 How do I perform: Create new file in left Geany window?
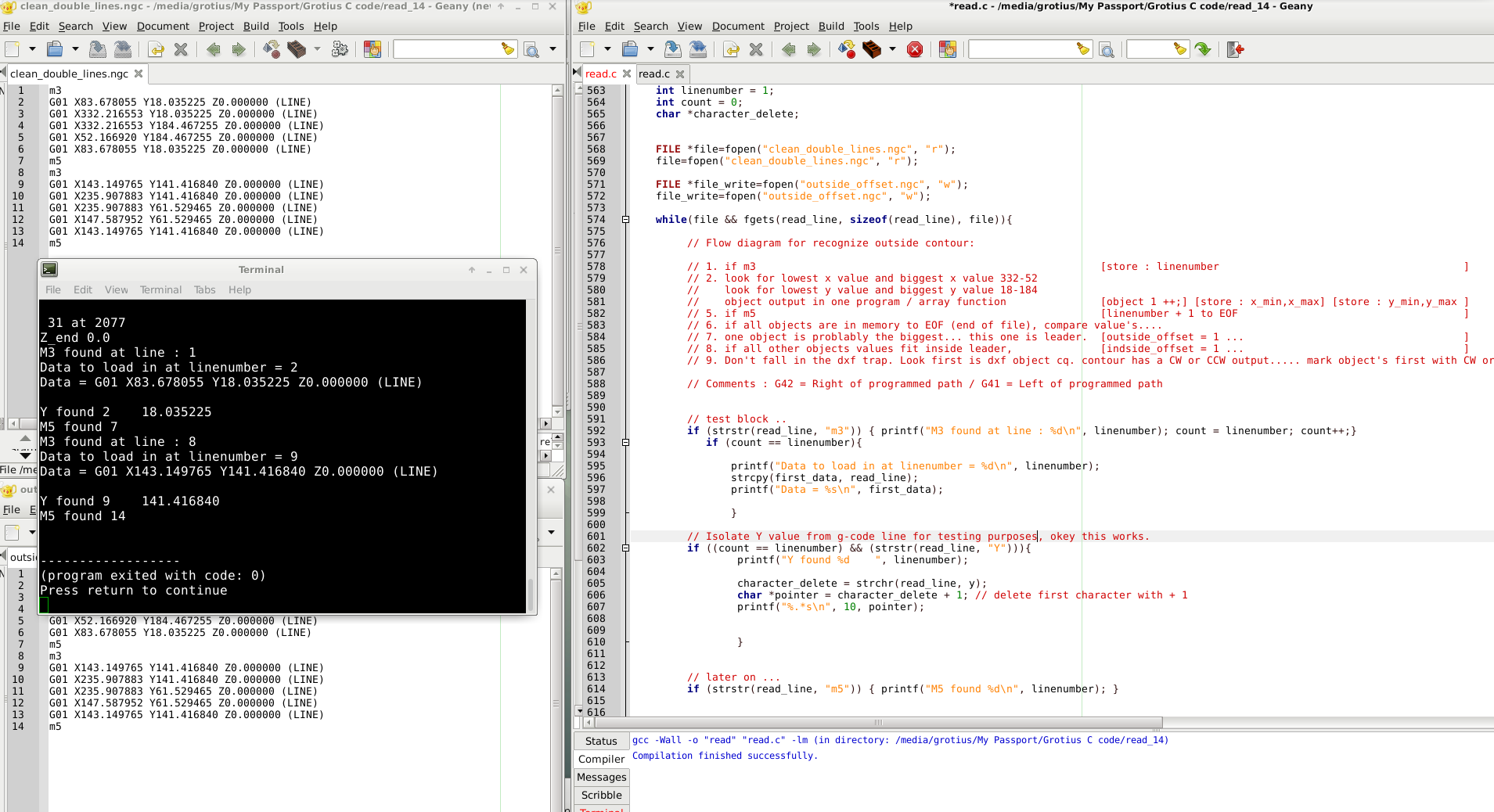13,49
